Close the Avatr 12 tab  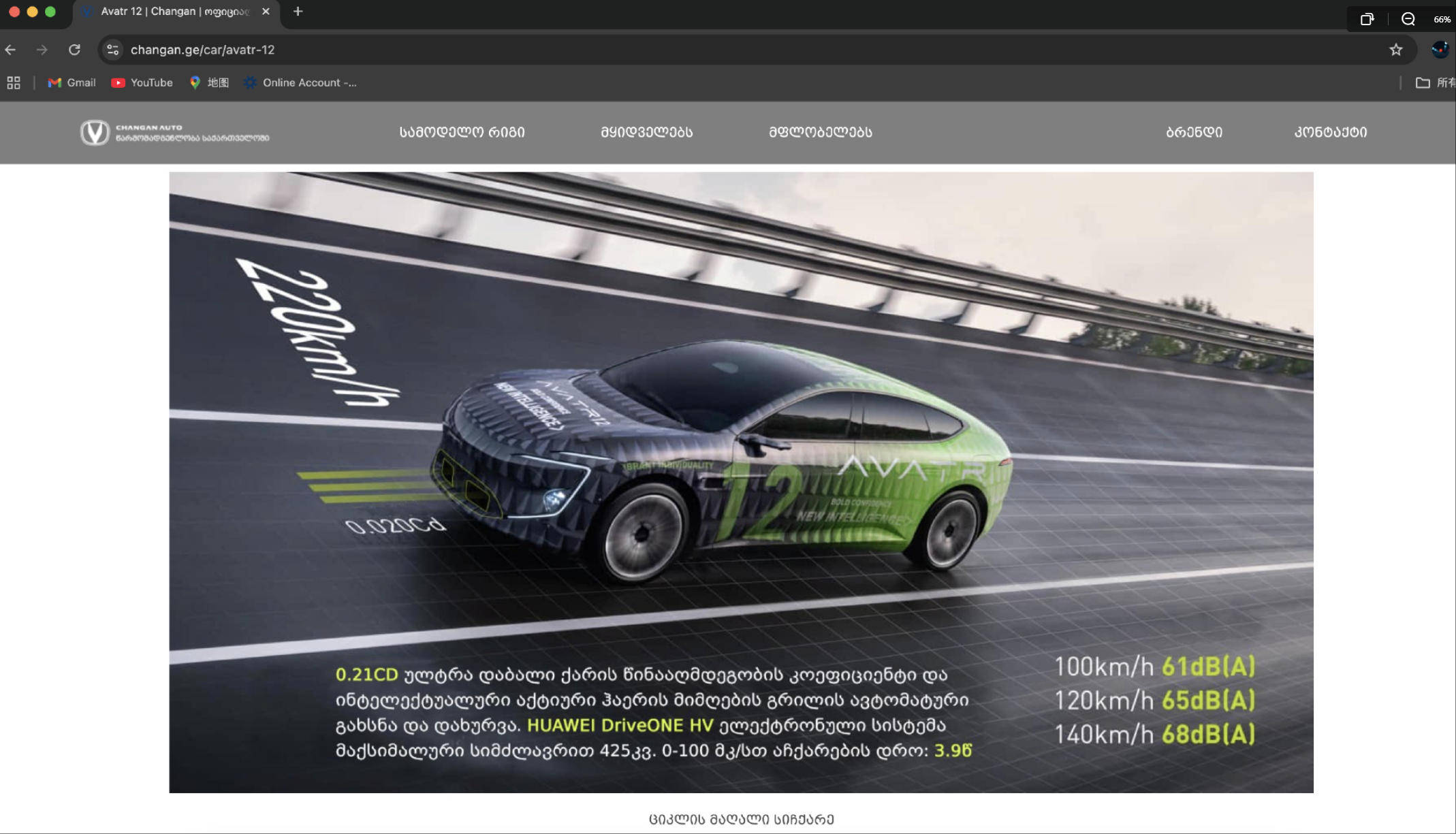[266, 12]
